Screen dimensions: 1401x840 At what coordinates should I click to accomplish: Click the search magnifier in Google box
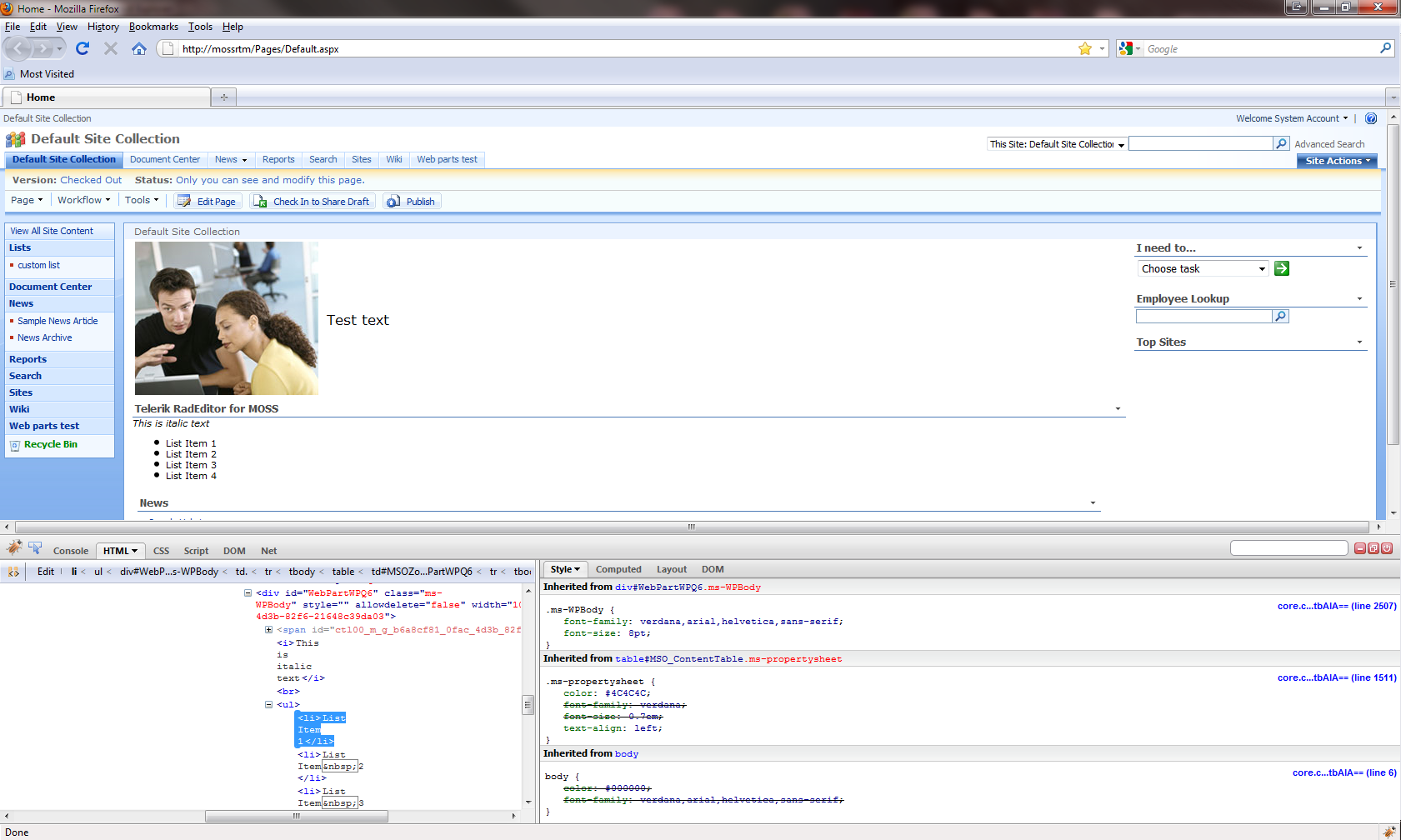point(1385,48)
